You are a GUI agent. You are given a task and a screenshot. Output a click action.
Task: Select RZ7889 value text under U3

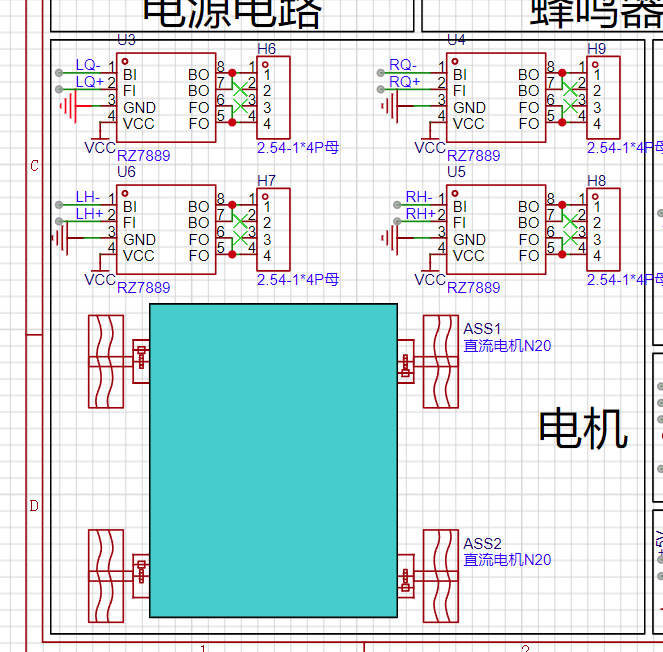(144, 156)
